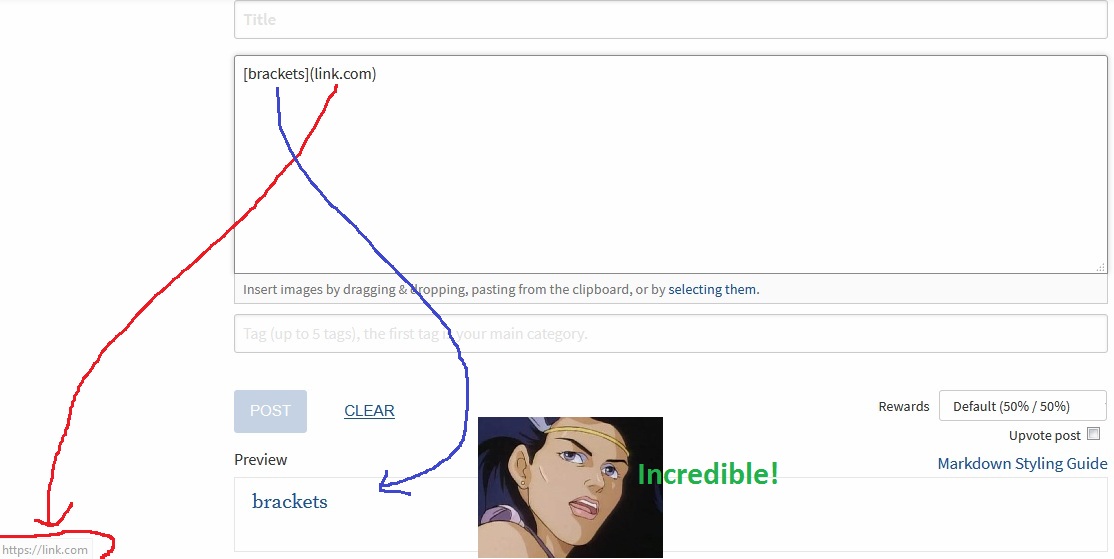
Task: Click the https://link.com status bar tooltip
Action: pyautogui.click(x=45, y=550)
